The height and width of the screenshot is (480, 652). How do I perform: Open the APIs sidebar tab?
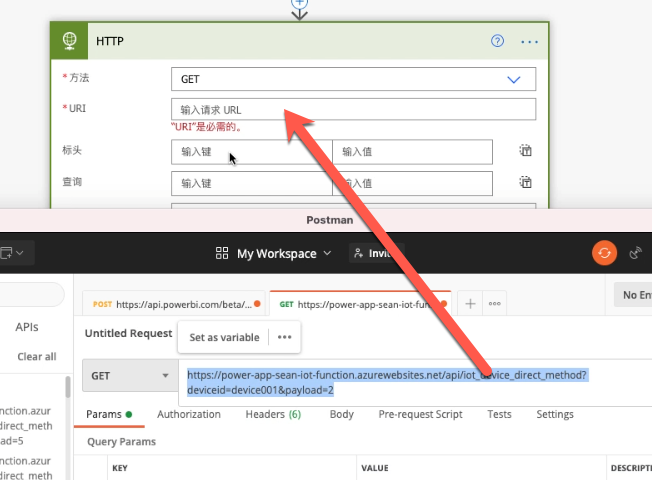coord(27,327)
